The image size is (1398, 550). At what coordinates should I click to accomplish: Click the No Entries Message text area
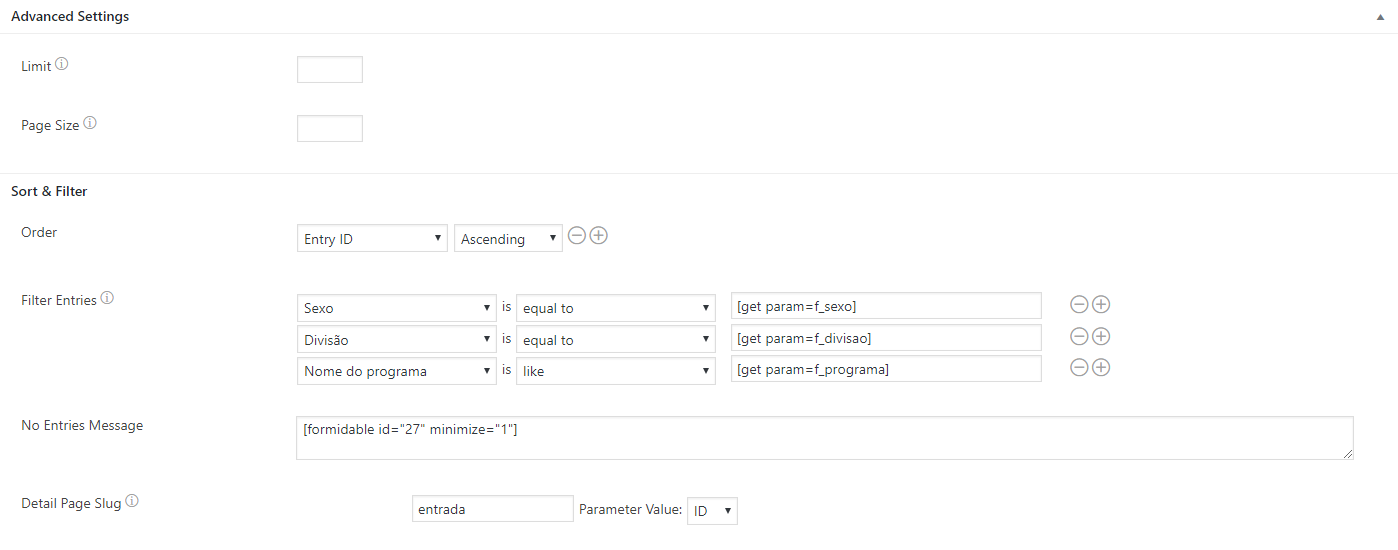click(824, 438)
